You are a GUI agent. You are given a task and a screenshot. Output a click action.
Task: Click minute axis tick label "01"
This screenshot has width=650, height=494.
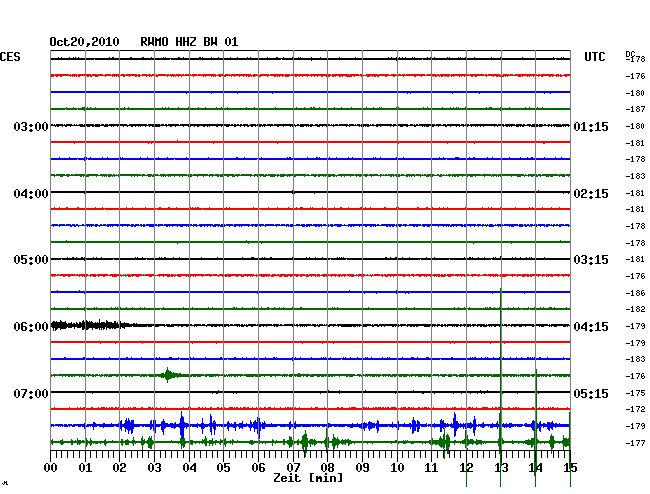pyautogui.click(x=85, y=468)
